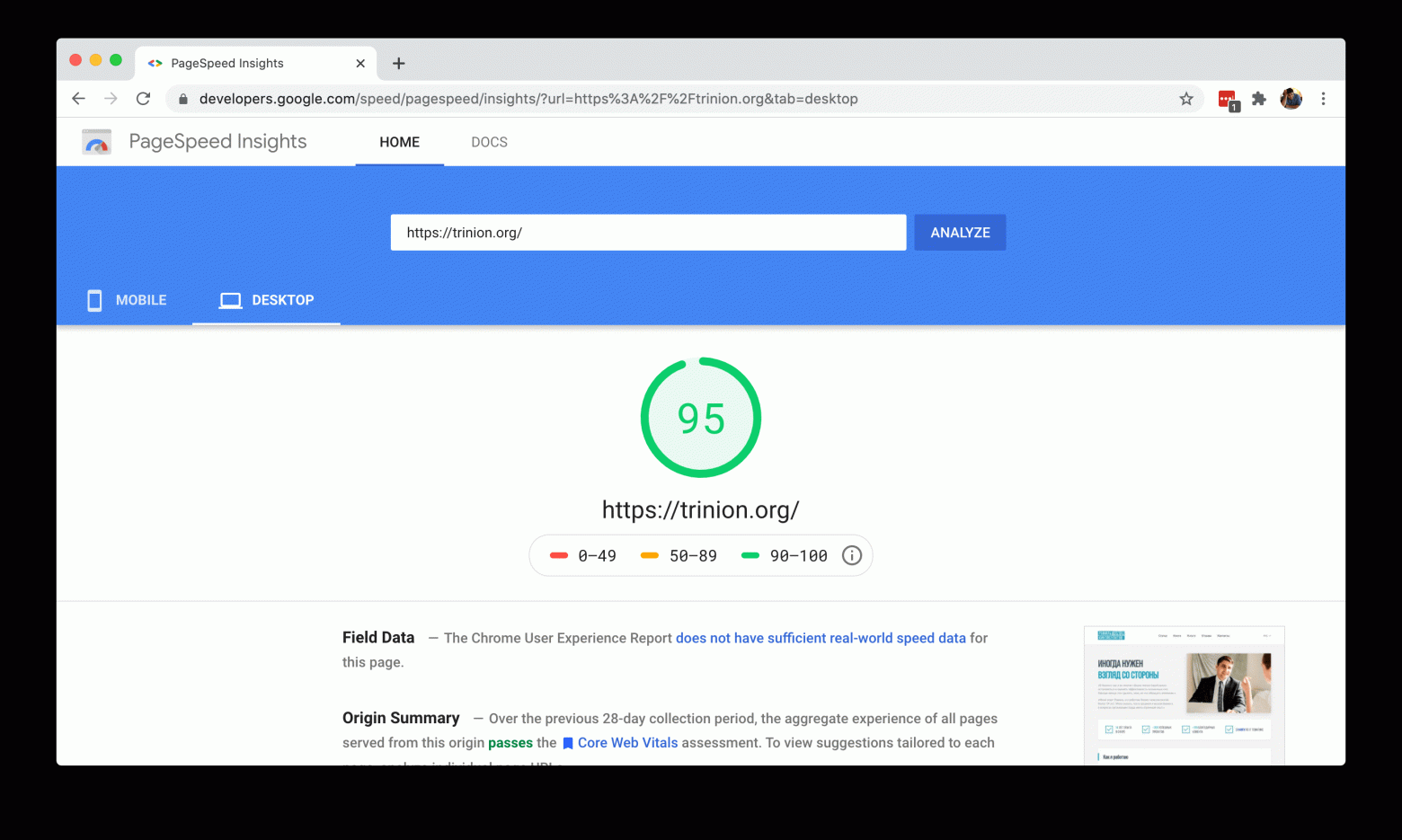This screenshot has width=1402, height=840.
Task: Open a new browser tab
Action: (x=399, y=63)
